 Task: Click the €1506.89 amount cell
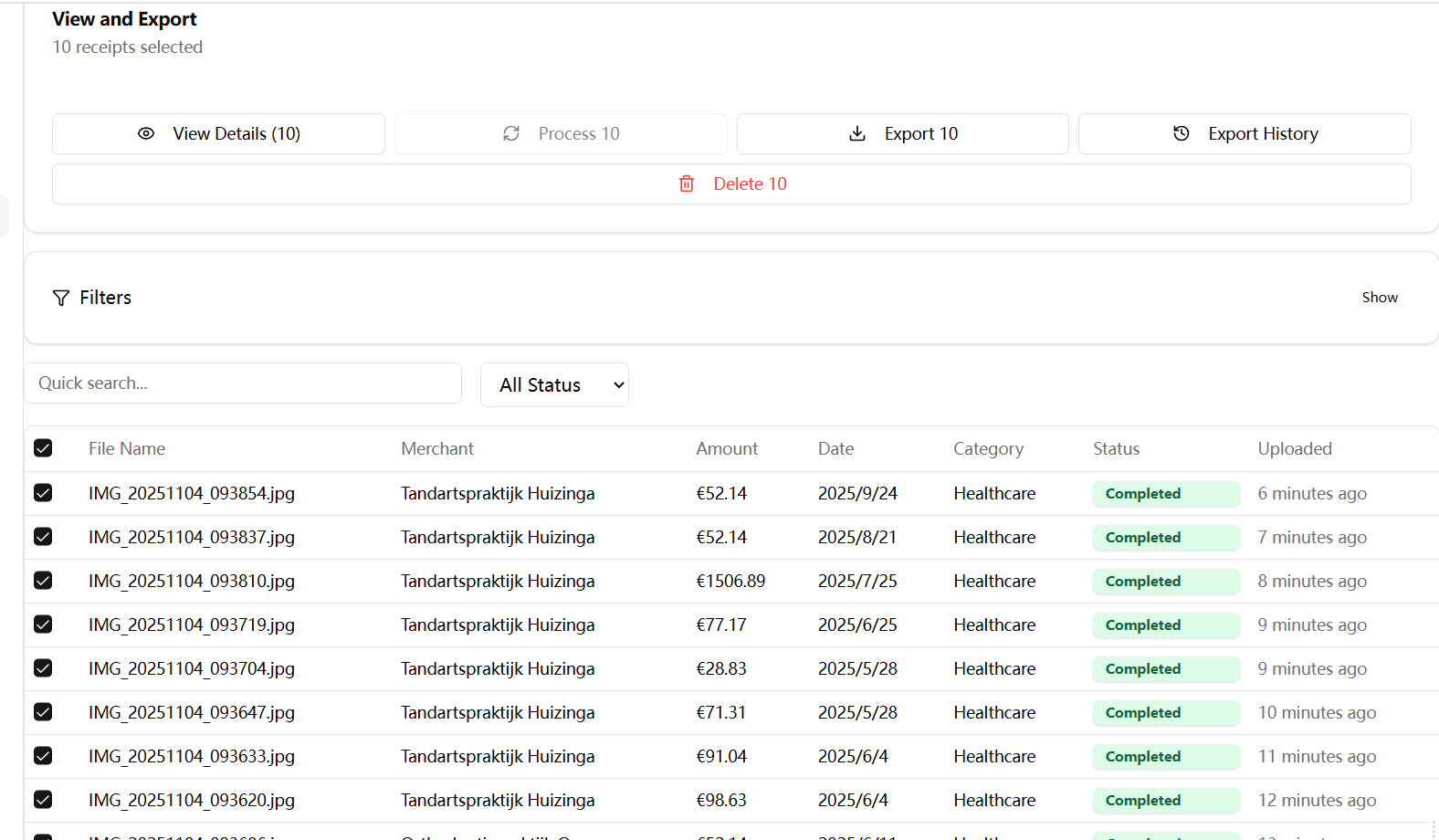click(730, 581)
